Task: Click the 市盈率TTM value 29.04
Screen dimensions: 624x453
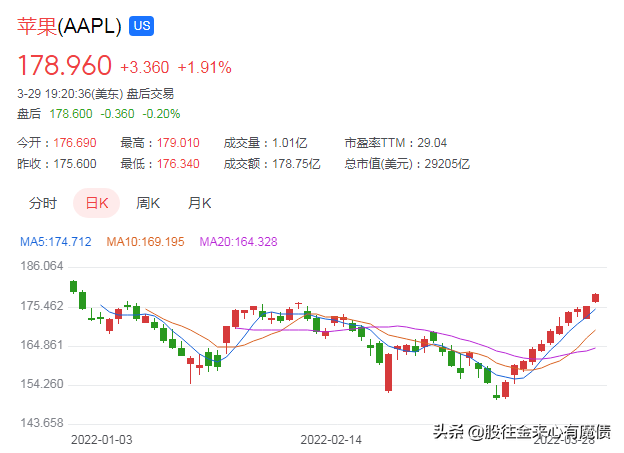Action: click(x=432, y=143)
